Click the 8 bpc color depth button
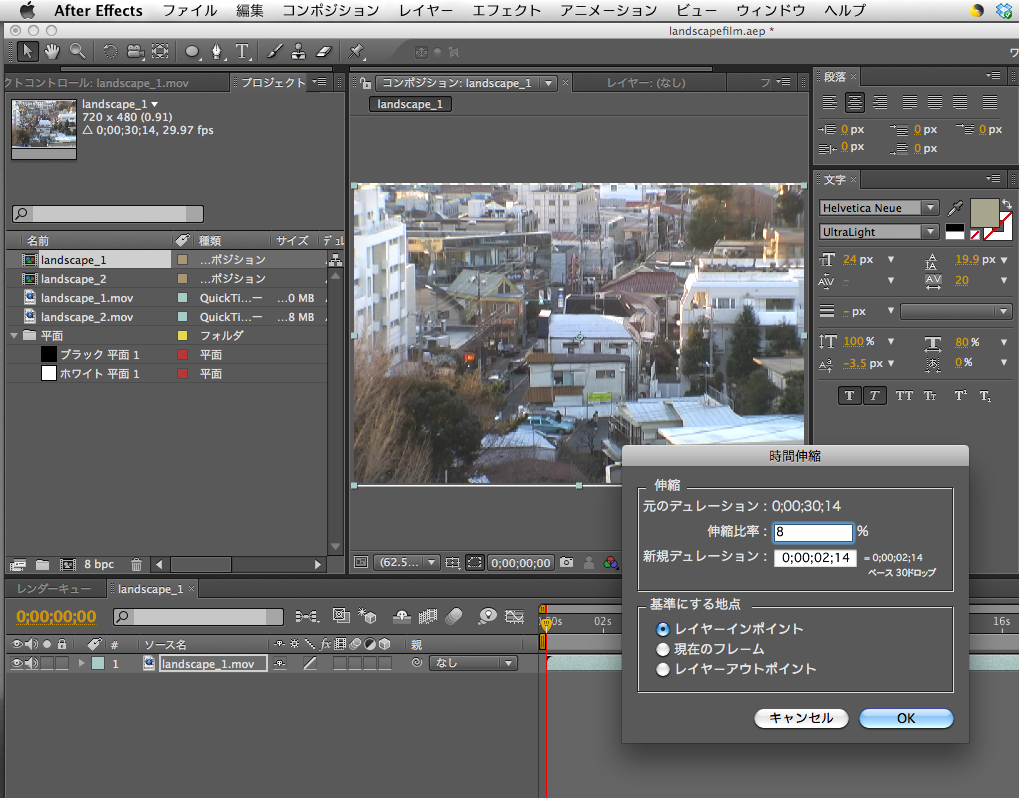Image resolution: width=1019 pixels, height=798 pixels. tap(99, 564)
